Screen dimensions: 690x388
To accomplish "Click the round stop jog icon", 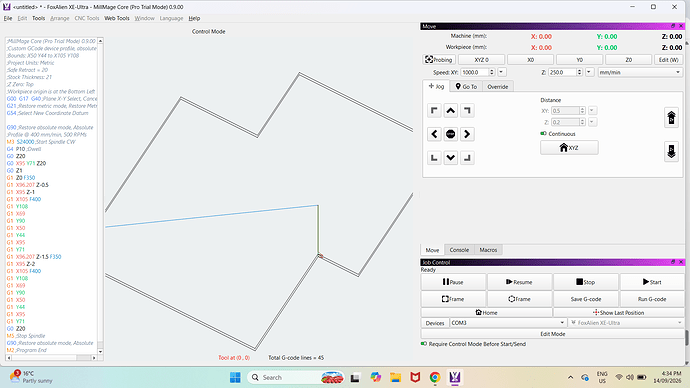I will click(451, 134).
